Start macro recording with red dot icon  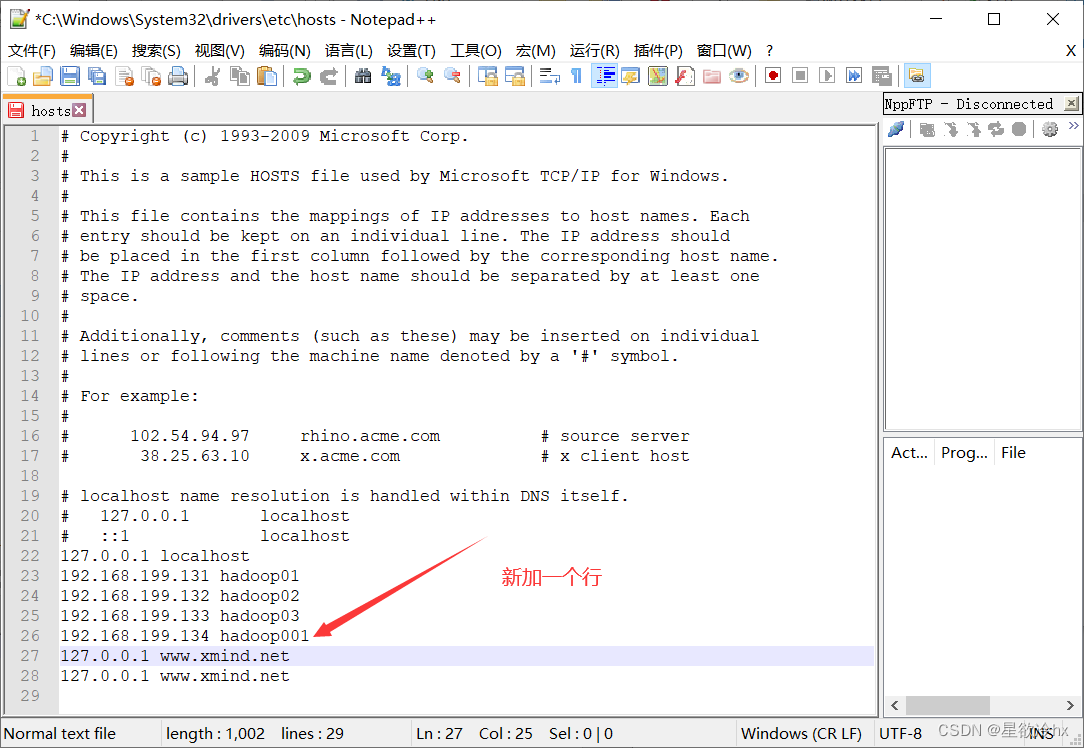(x=773, y=76)
